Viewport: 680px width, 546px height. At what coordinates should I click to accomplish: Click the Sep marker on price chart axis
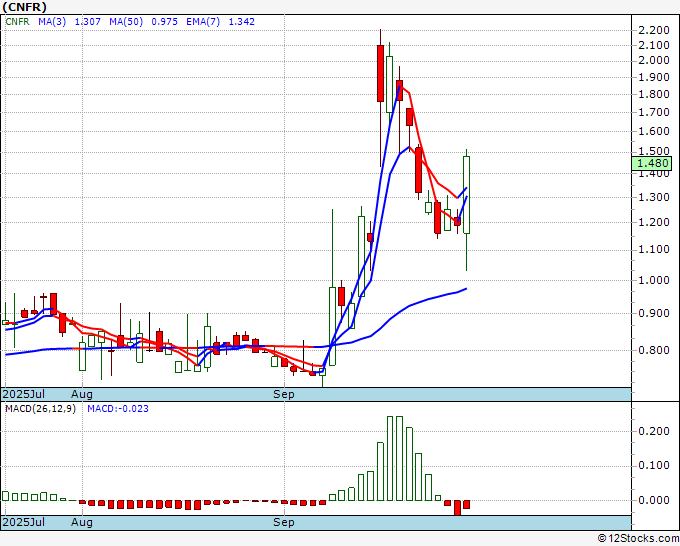[x=285, y=394]
